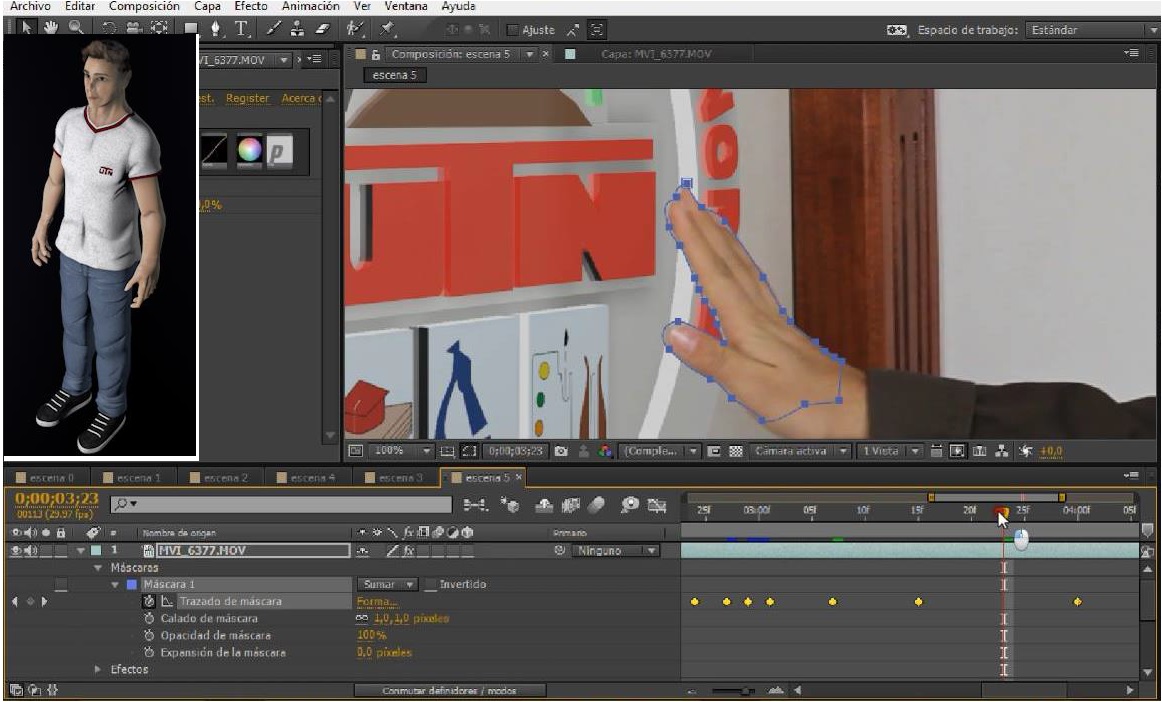This screenshot has width=1162, height=702.
Task: Select the Zoom magnifier tool
Action: pyautogui.click(x=76, y=28)
